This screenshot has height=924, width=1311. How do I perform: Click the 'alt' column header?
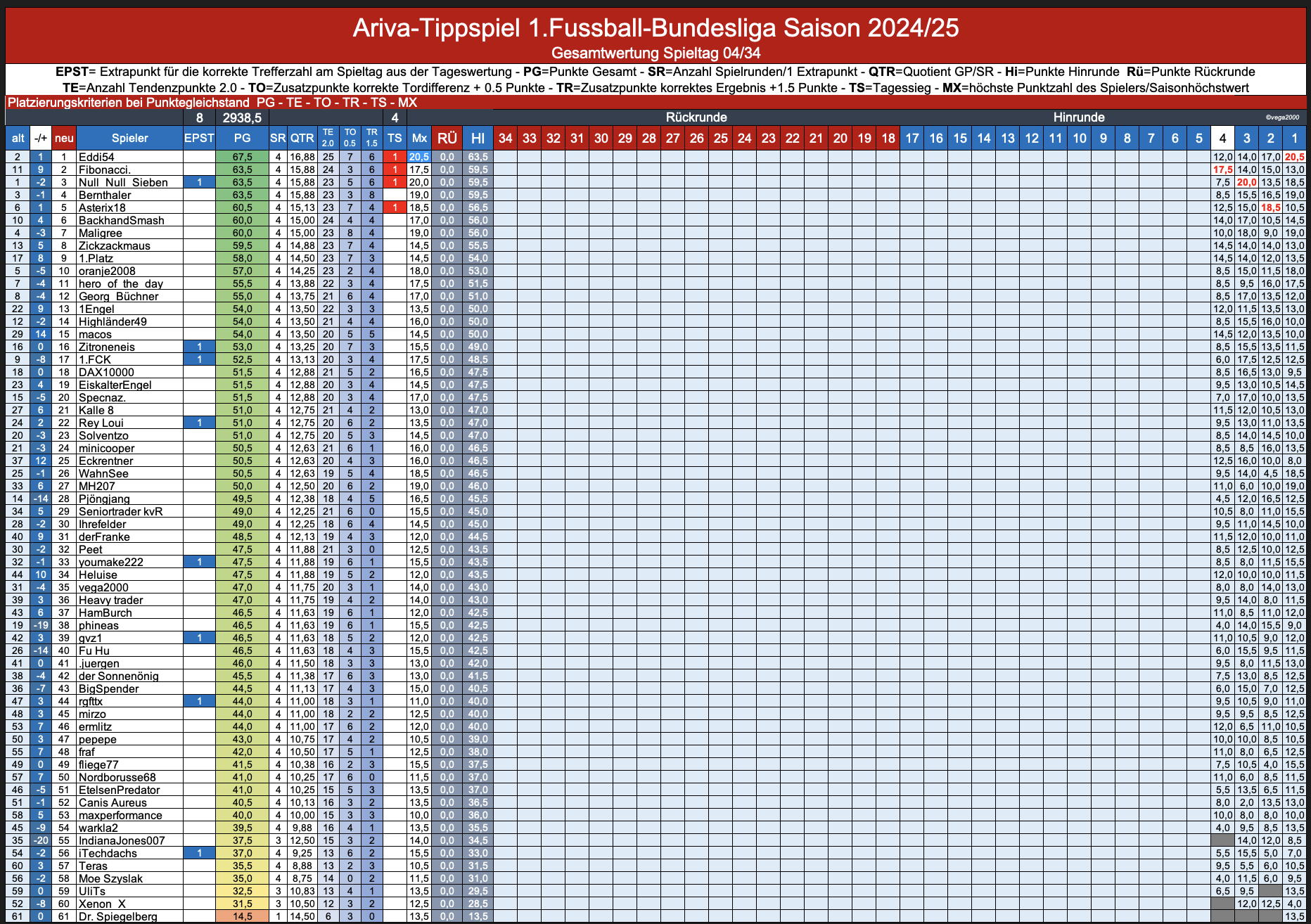pos(18,138)
